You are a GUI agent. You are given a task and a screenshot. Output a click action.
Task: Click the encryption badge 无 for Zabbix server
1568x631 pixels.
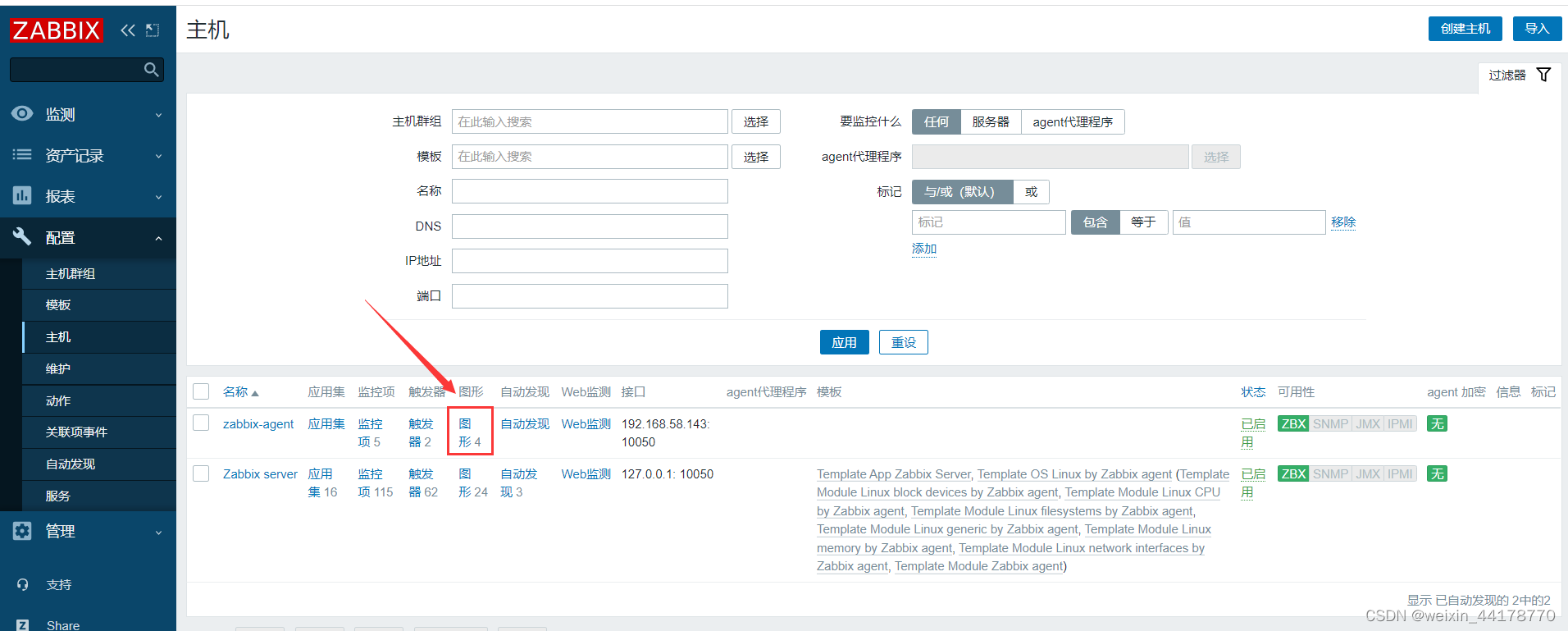click(1437, 474)
